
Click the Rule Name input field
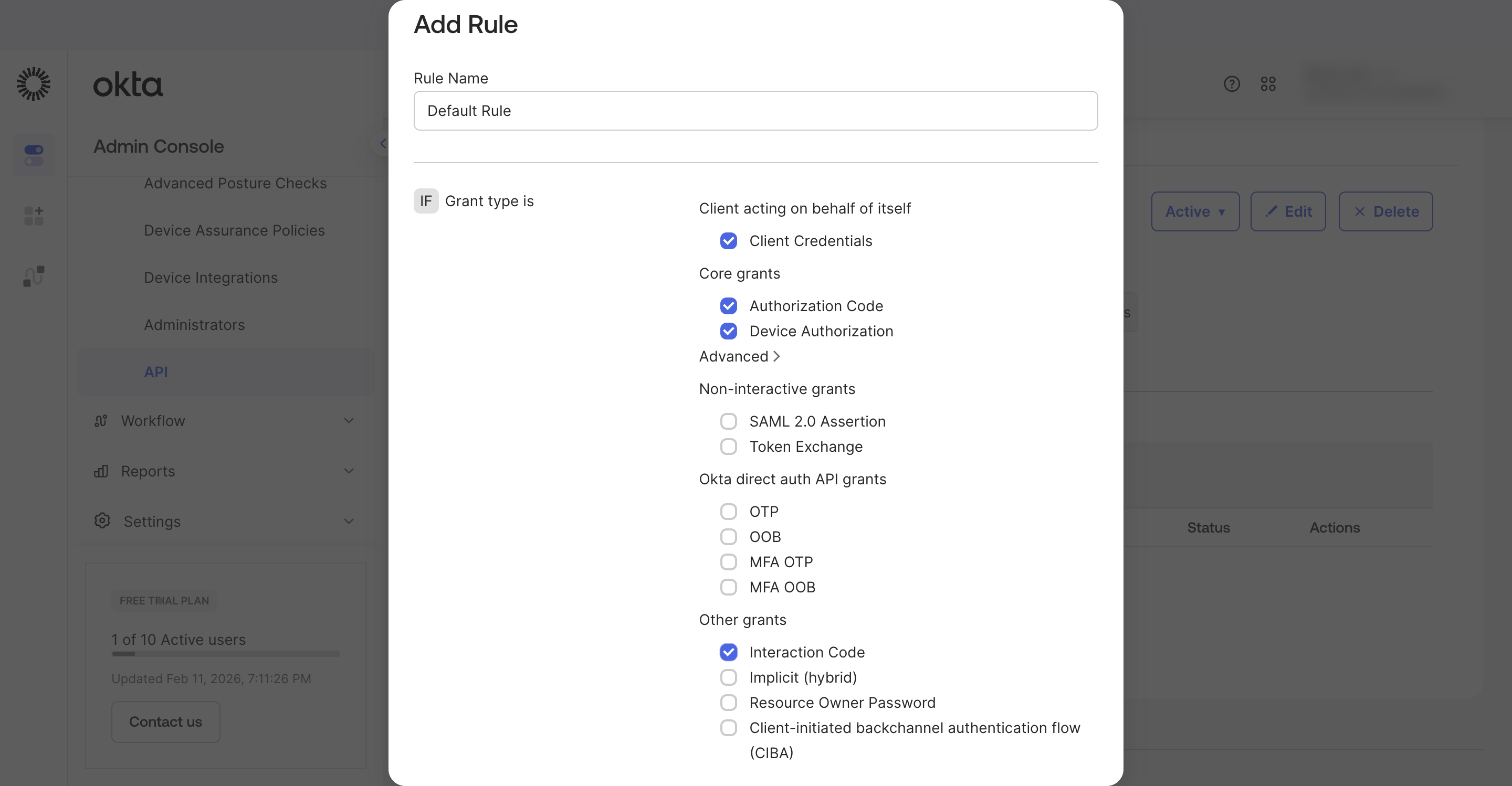pos(755,111)
